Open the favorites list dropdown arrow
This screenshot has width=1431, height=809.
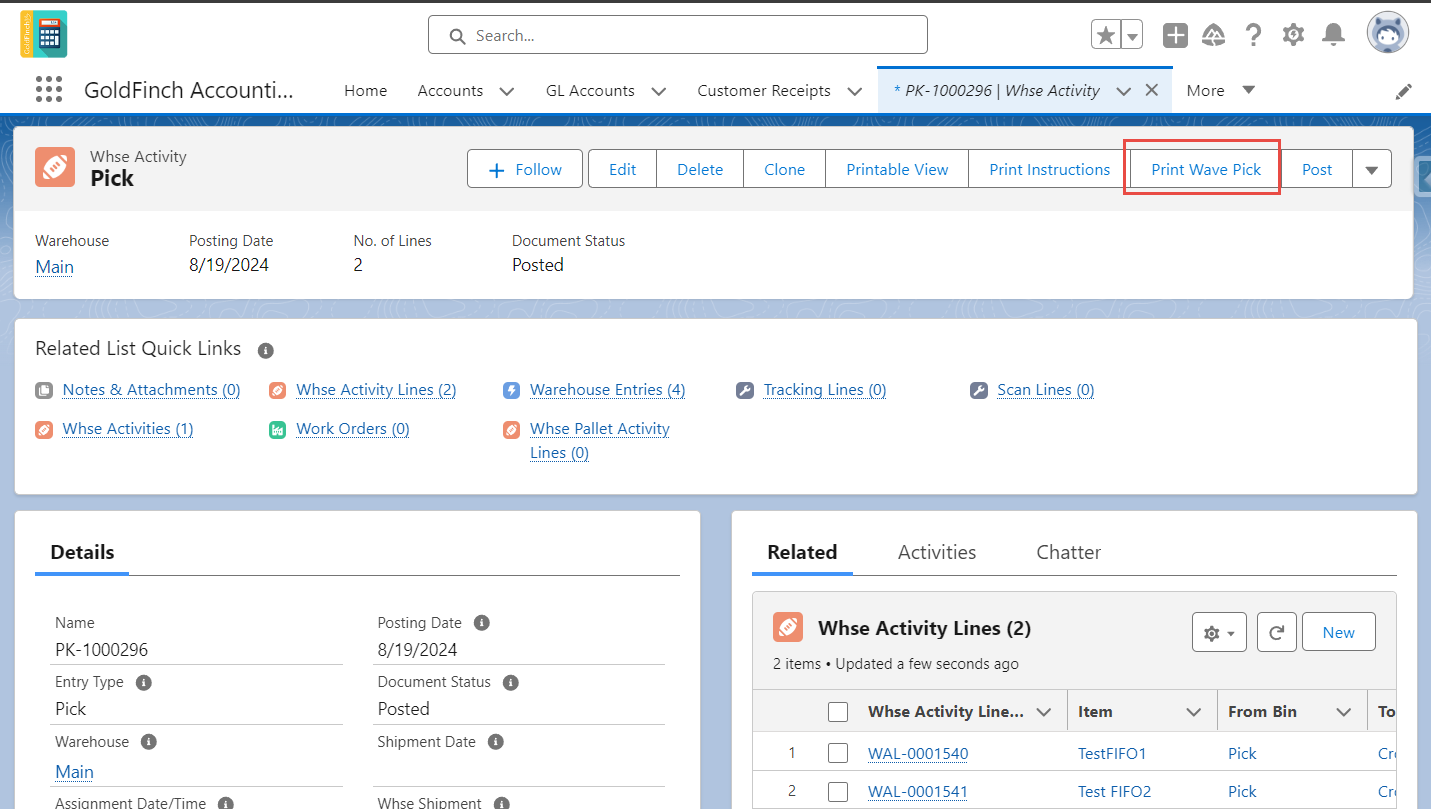(1132, 35)
